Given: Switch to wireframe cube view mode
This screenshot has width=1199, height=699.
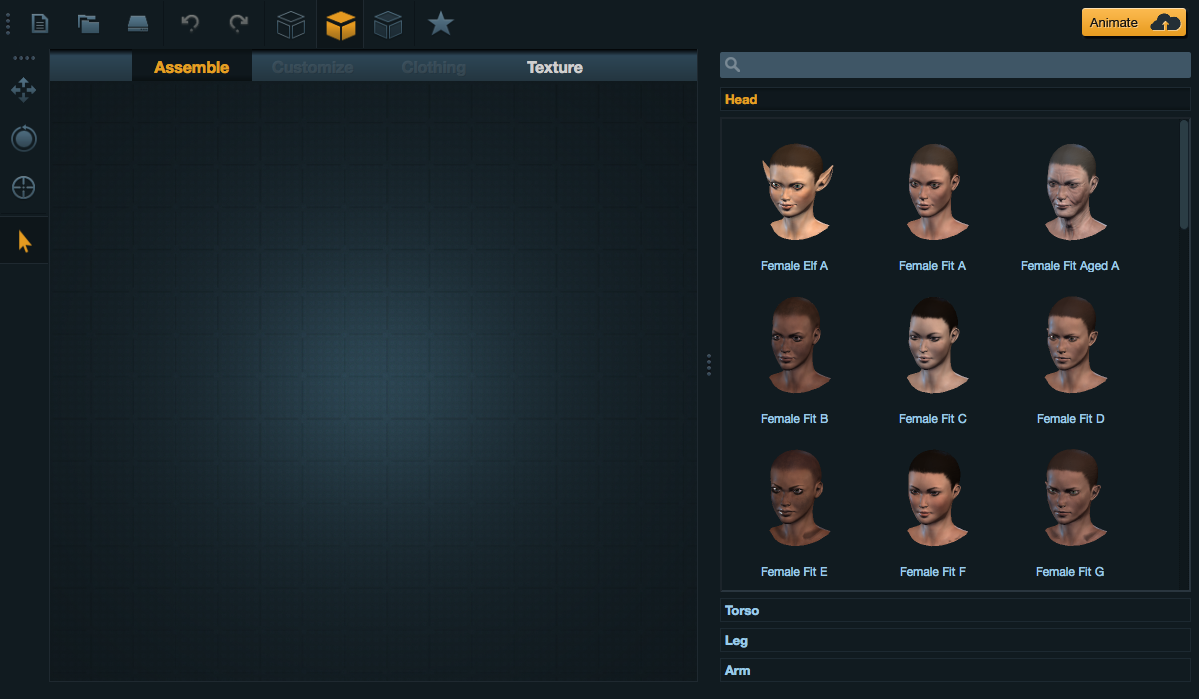Looking at the screenshot, I should pos(291,24).
